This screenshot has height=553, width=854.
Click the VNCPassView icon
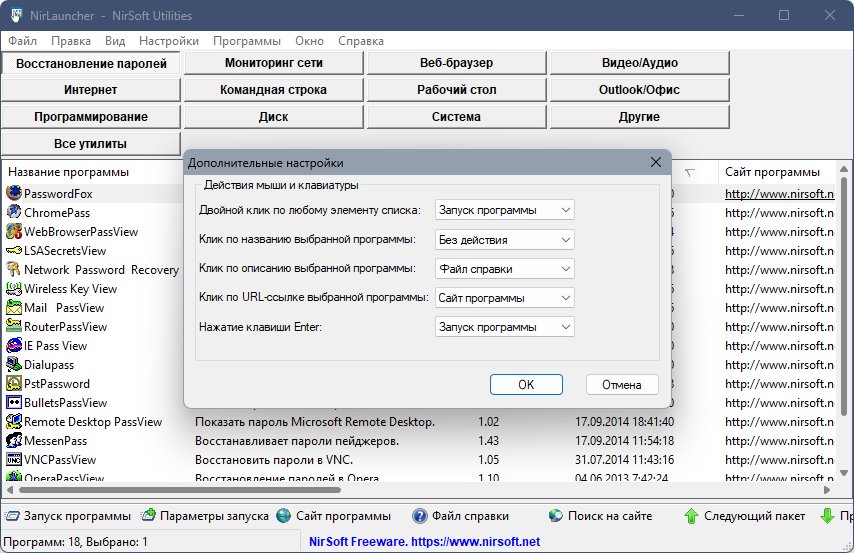point(14,459)
